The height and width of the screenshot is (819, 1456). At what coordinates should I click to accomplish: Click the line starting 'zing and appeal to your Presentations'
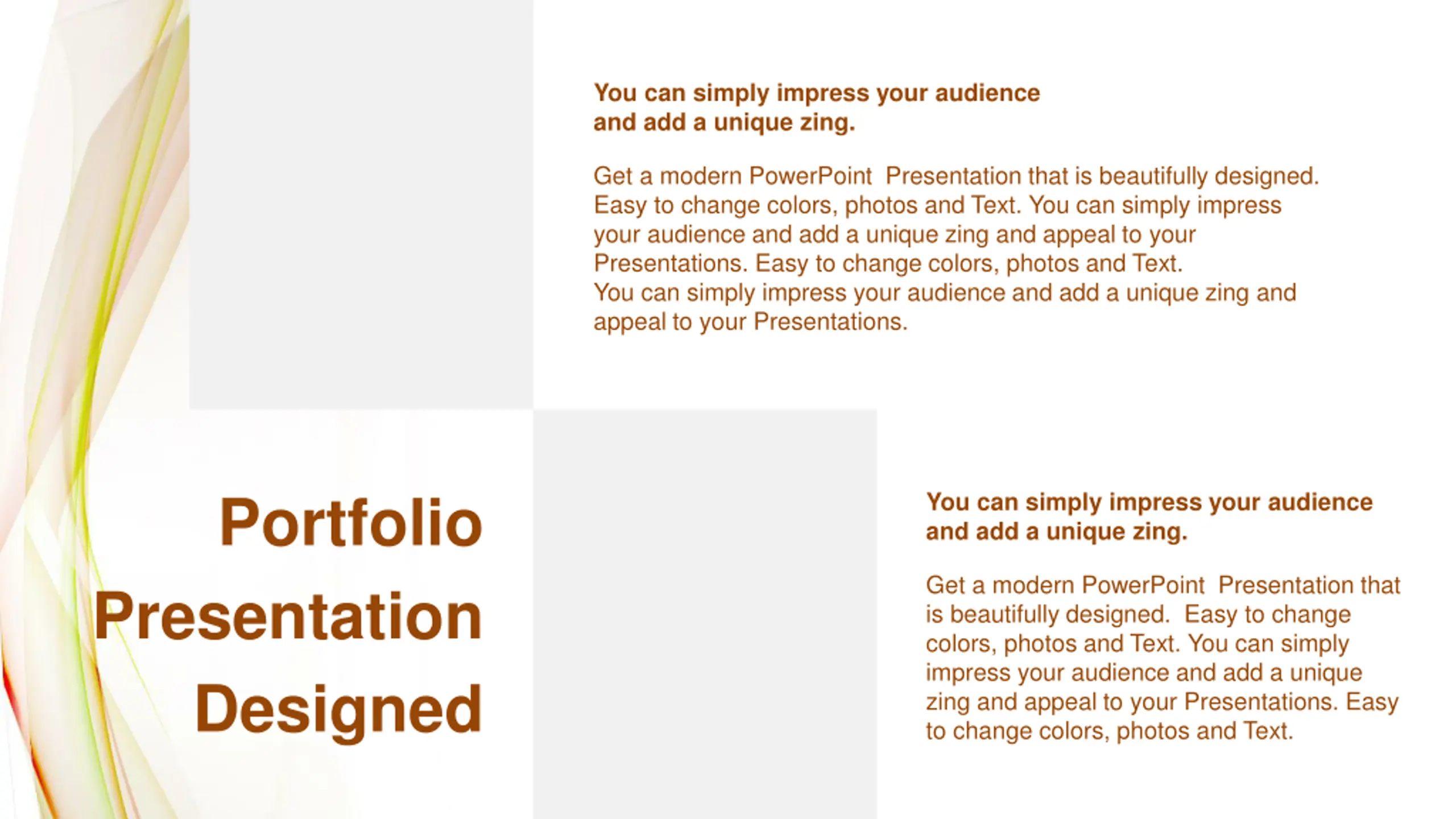point(1161,702)
